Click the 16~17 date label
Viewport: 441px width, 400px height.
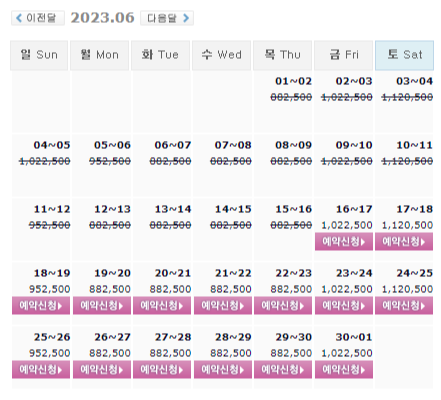[x=354, y=209]
